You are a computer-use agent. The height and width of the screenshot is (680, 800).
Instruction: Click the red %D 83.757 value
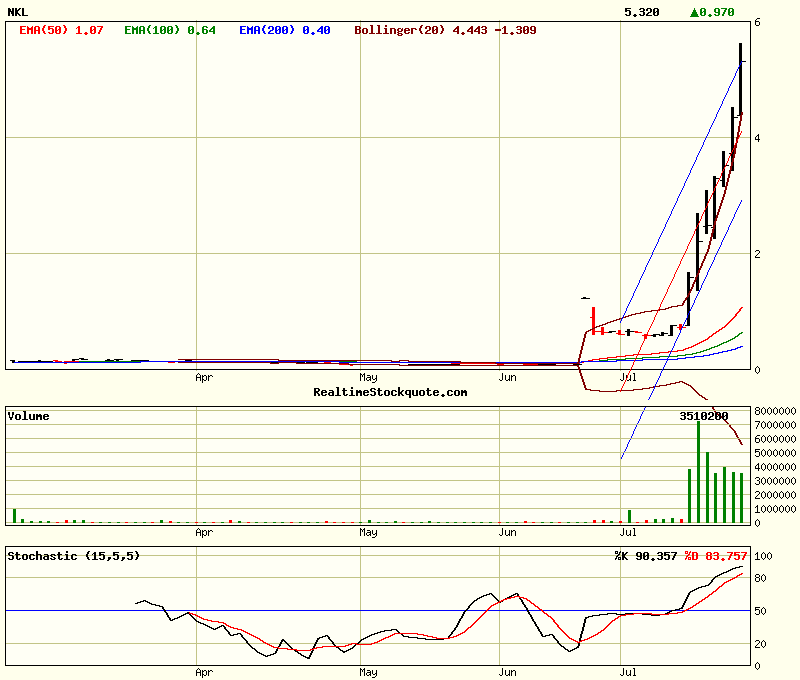point(716,556)
